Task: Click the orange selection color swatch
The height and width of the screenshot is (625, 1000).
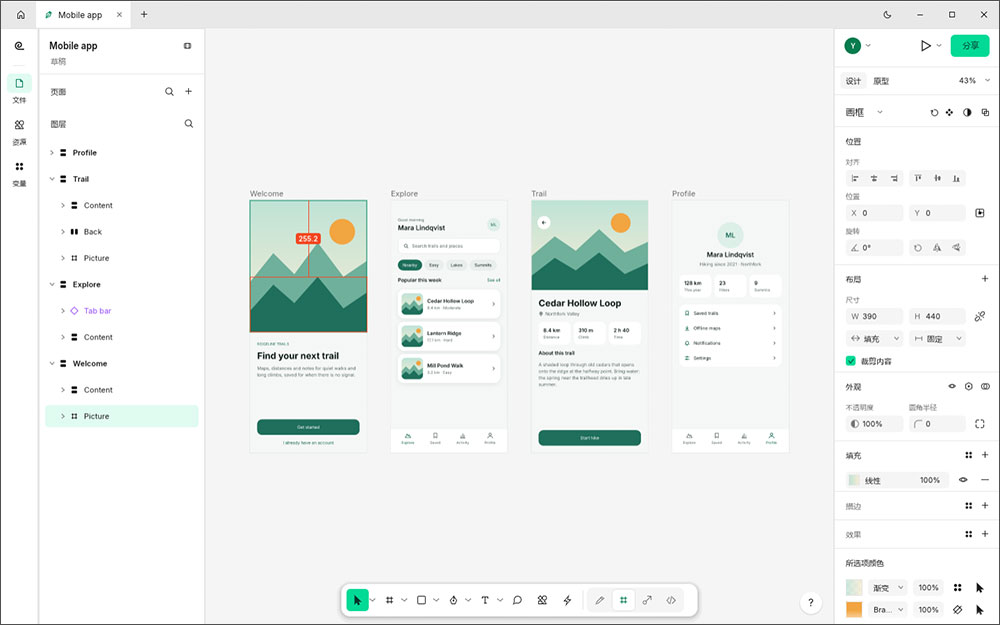Action: [x=854, y=610]
